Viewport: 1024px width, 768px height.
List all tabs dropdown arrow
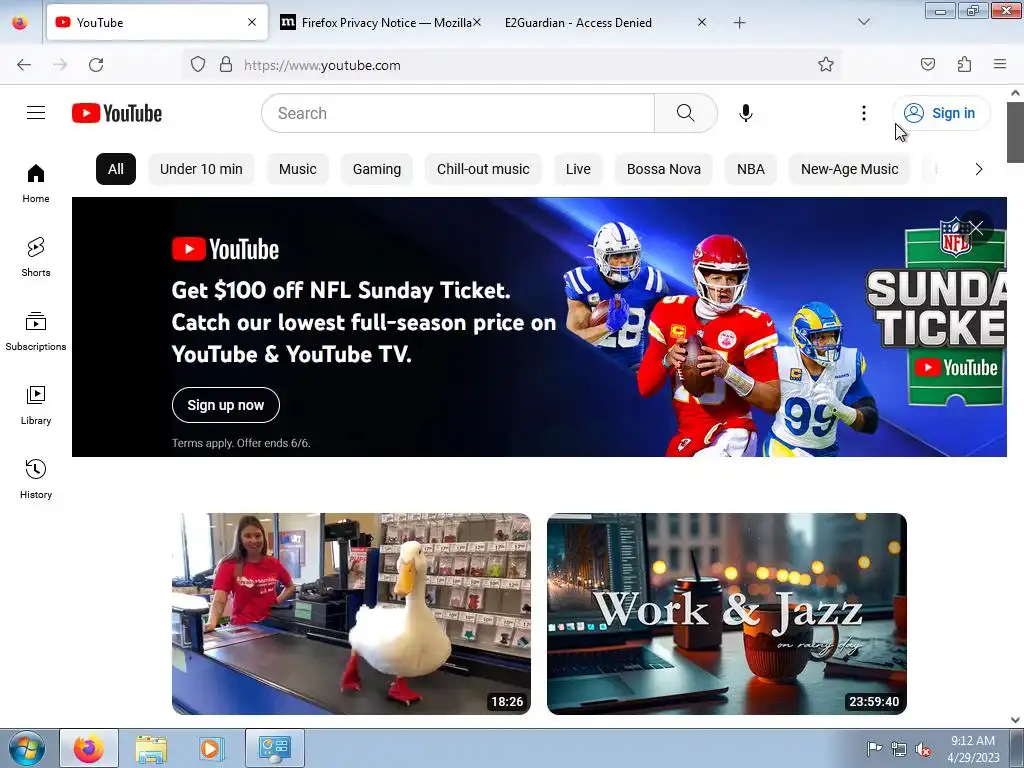pos(863,22)
